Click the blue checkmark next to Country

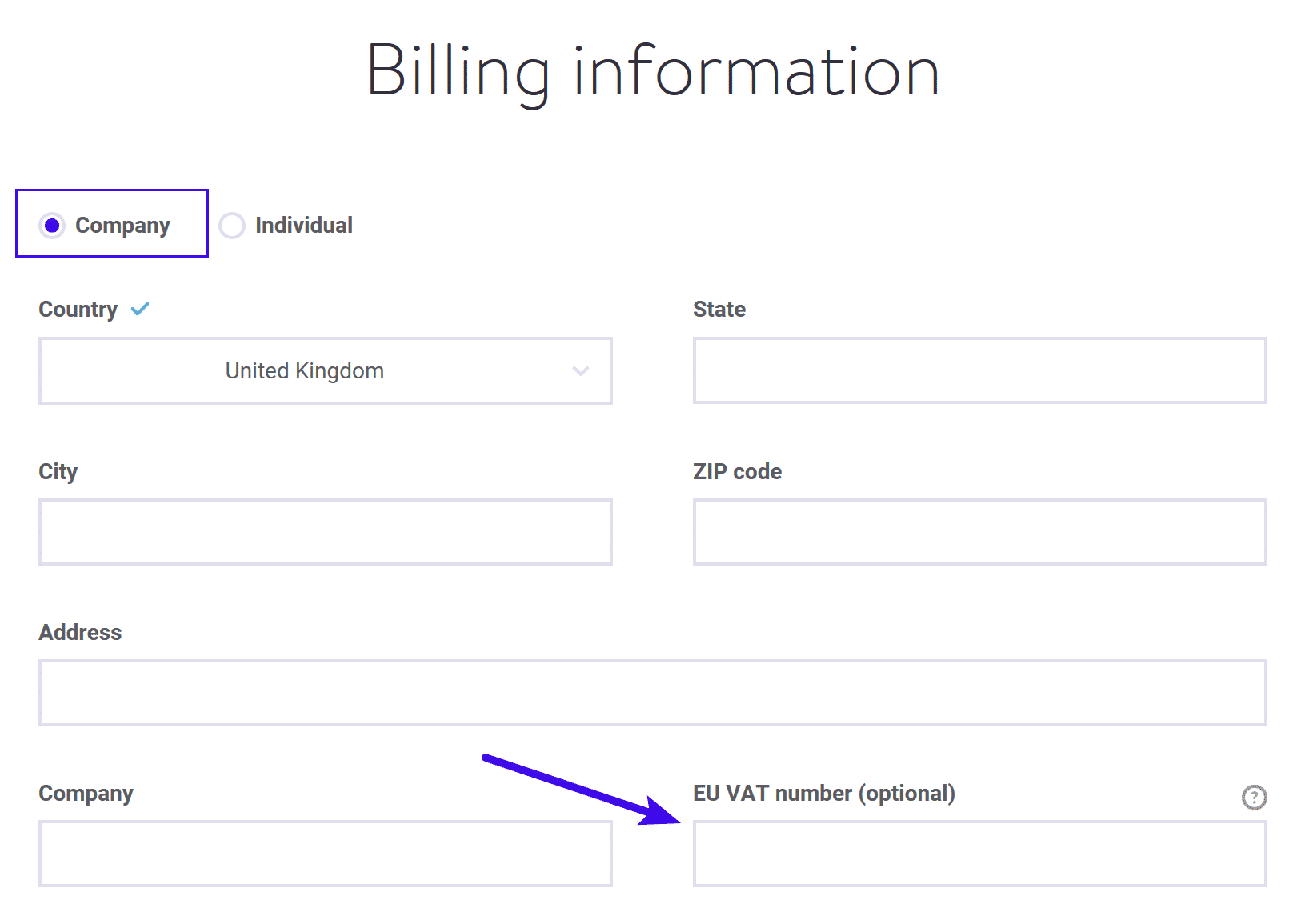[x=140, y=309]
